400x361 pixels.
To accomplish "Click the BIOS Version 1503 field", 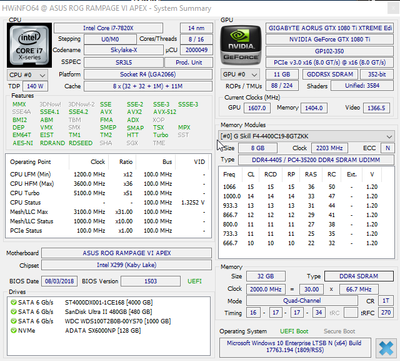I will coord(150,281).
